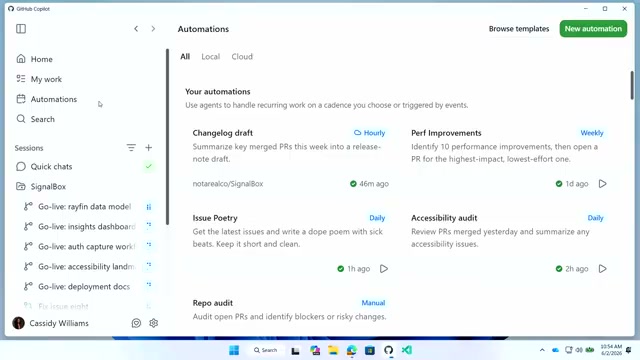Viewport: 640px width, 360px height.
Task: Open the taskbar clock and date
Action: tap(611, 350)
